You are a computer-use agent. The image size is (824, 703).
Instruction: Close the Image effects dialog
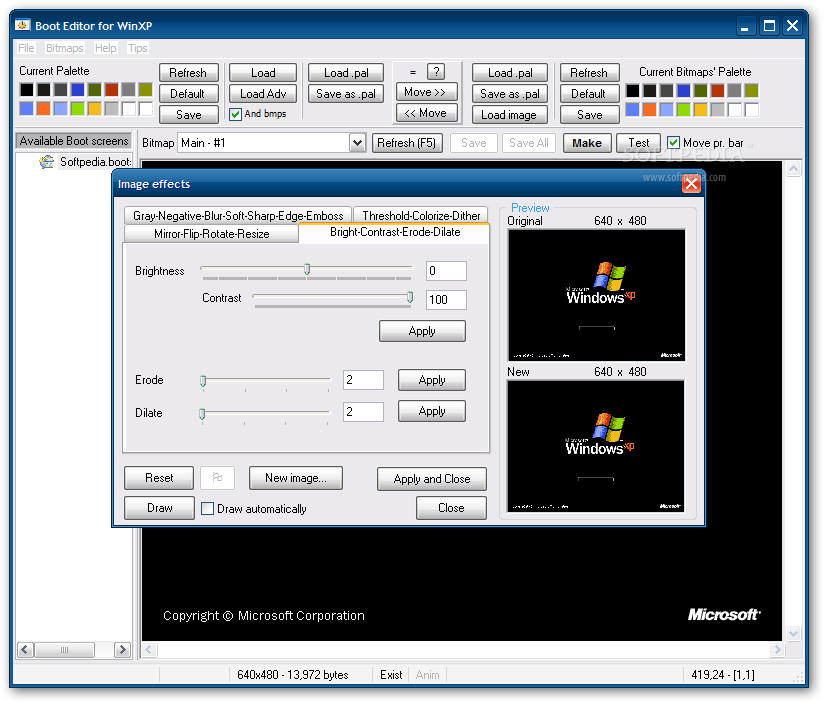tap(691, 184)
